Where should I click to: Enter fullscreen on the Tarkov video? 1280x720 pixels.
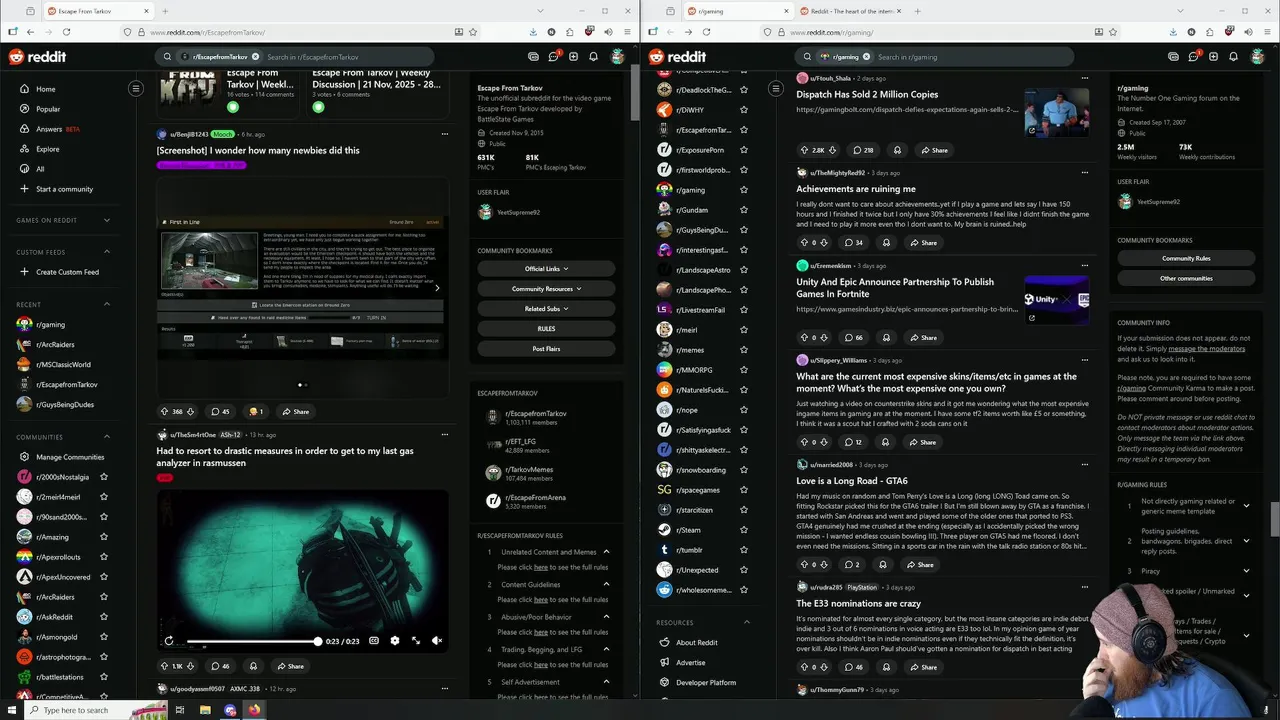pos(416,641)
